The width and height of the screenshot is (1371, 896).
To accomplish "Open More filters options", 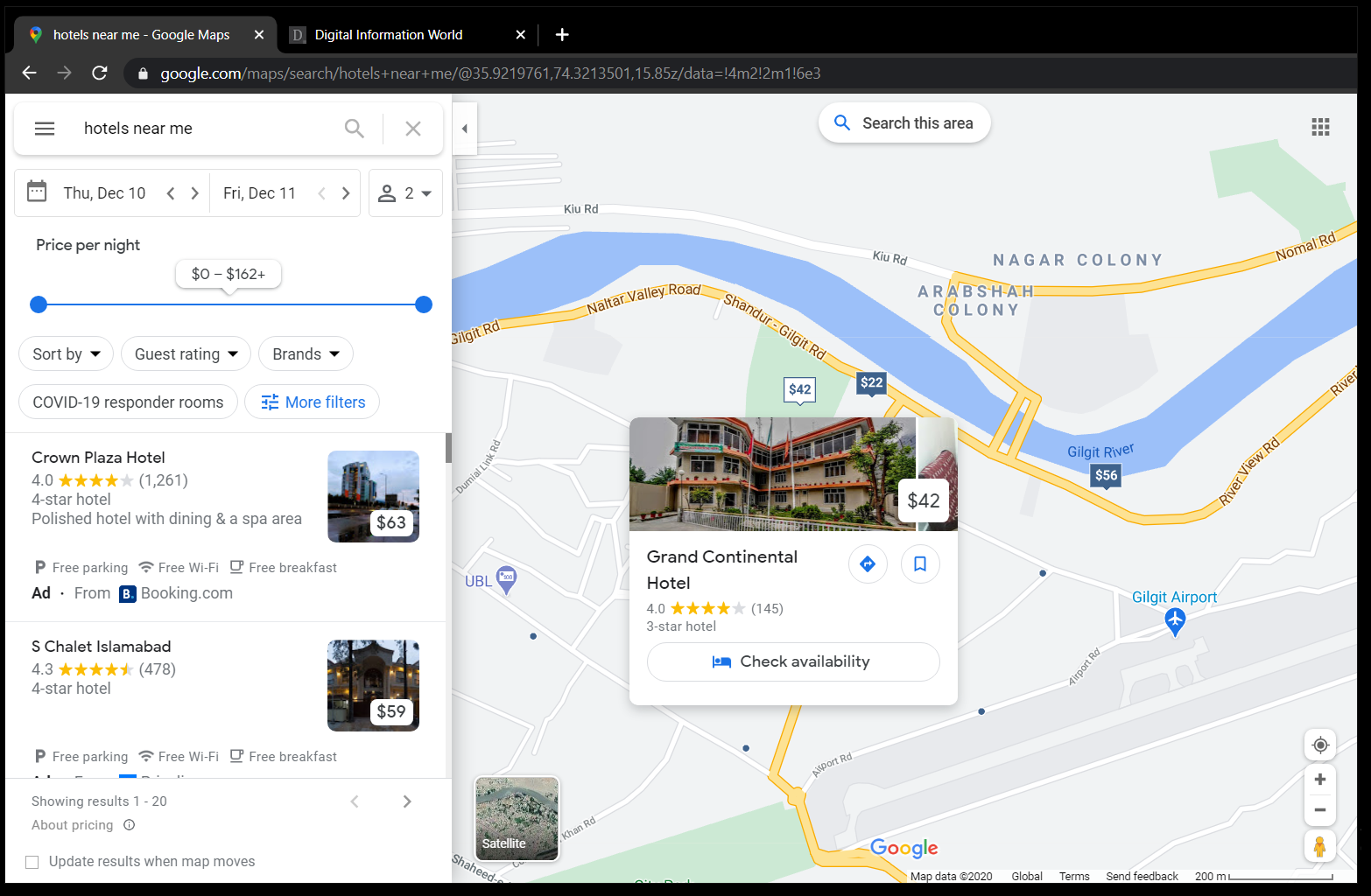I will [x=312, y=402].
